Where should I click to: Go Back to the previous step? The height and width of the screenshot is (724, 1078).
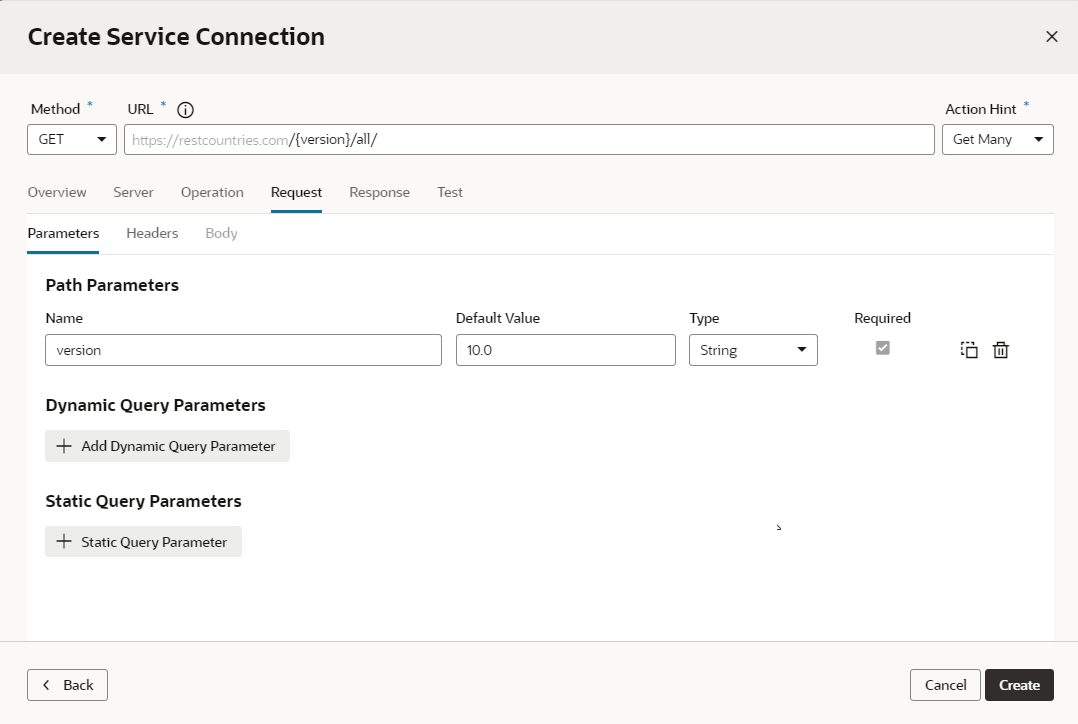click(x=67, y=685)
